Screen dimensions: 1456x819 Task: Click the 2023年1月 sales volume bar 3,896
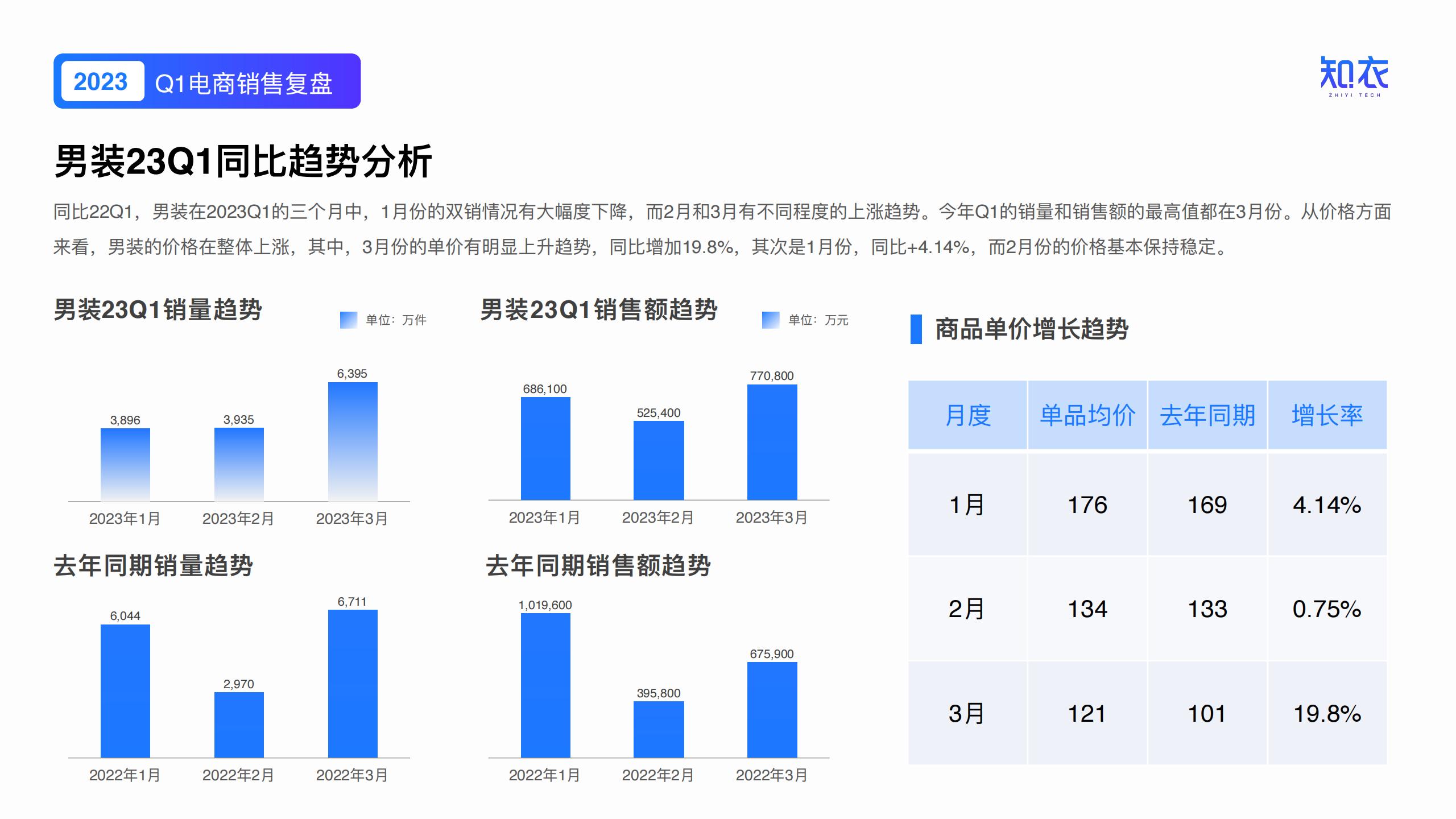point(125,464)
